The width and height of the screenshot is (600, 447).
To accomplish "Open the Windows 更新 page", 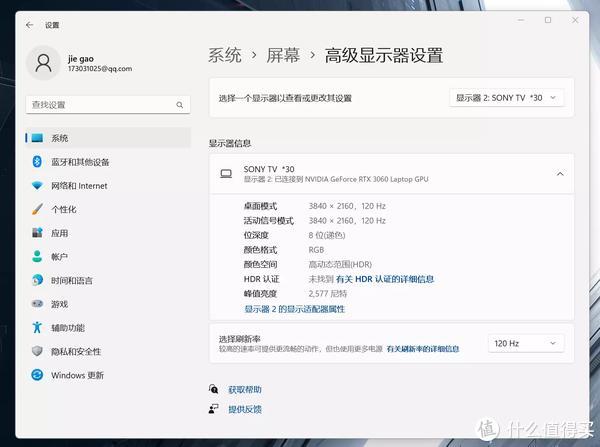I will (x=108, y=375).
